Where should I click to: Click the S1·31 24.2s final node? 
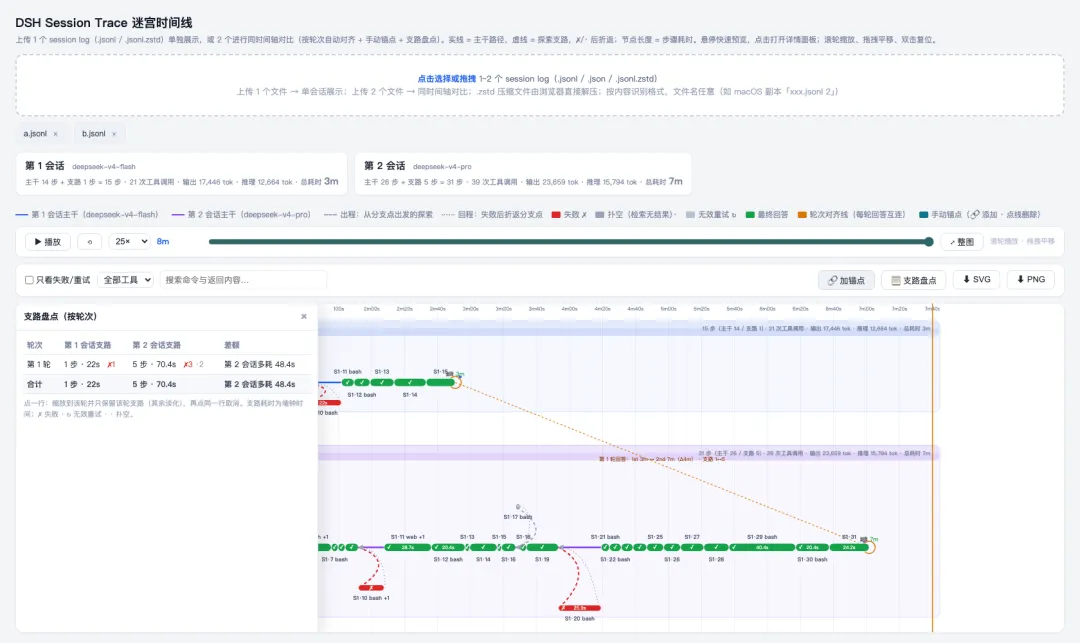849,547
